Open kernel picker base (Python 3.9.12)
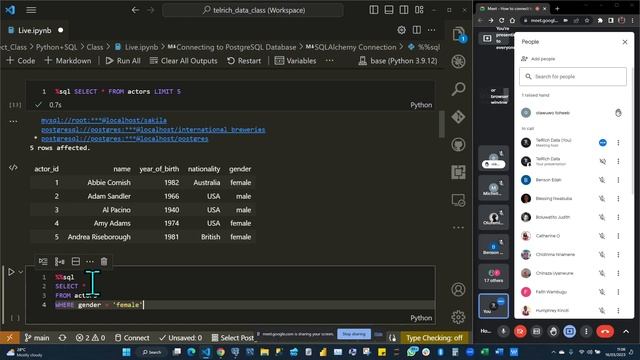The width and height of the screenshot is (640, 360). pos(398,61)
